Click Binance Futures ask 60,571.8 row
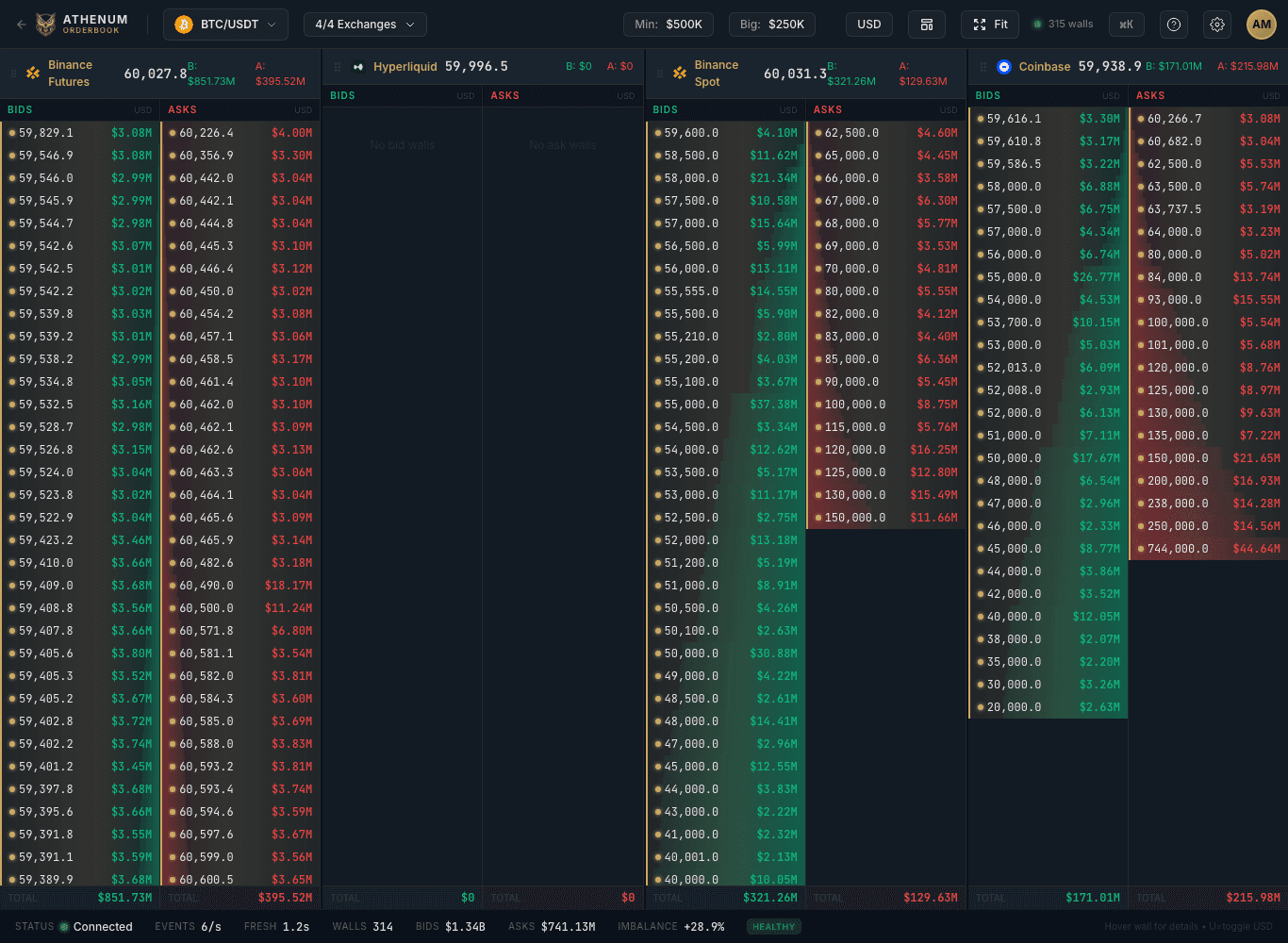 pyautogui.click(x=241, y=631)
